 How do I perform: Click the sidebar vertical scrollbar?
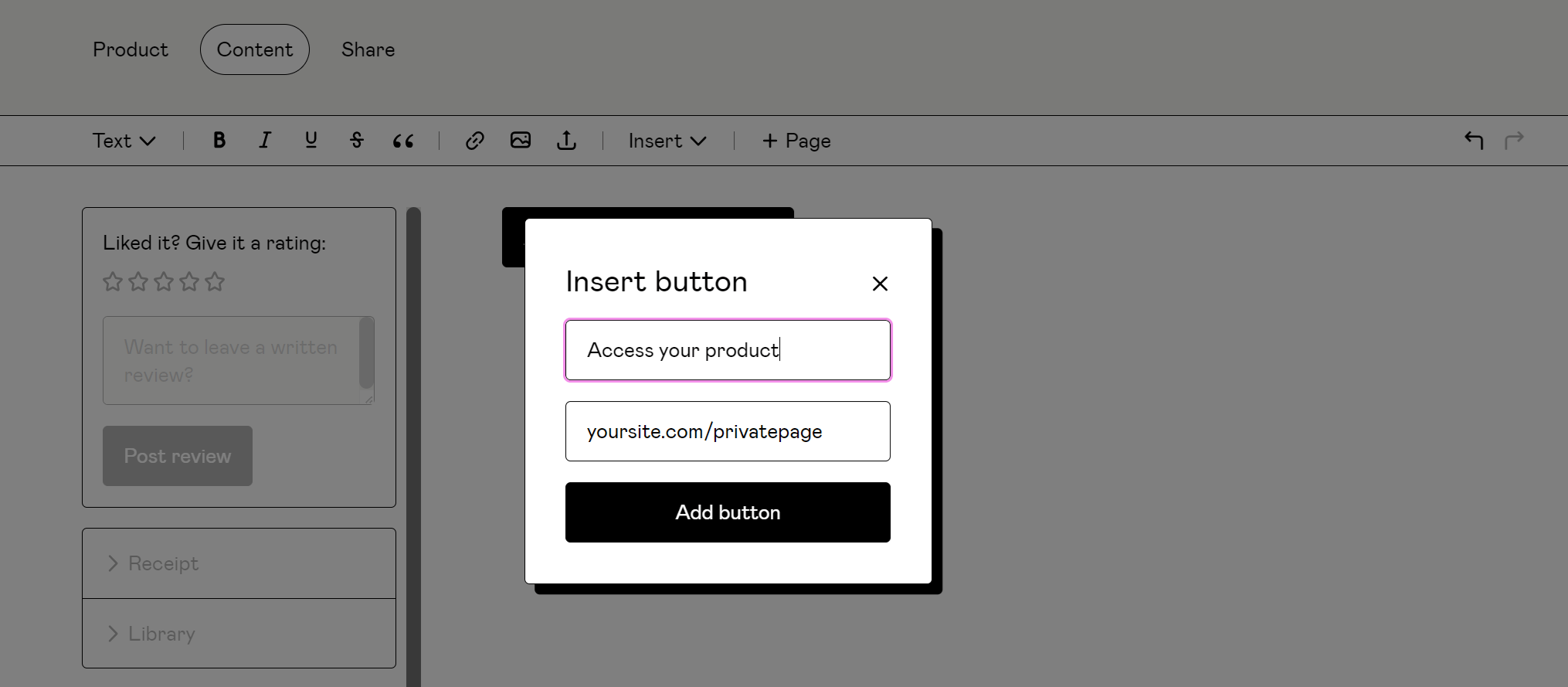(413, 447)
